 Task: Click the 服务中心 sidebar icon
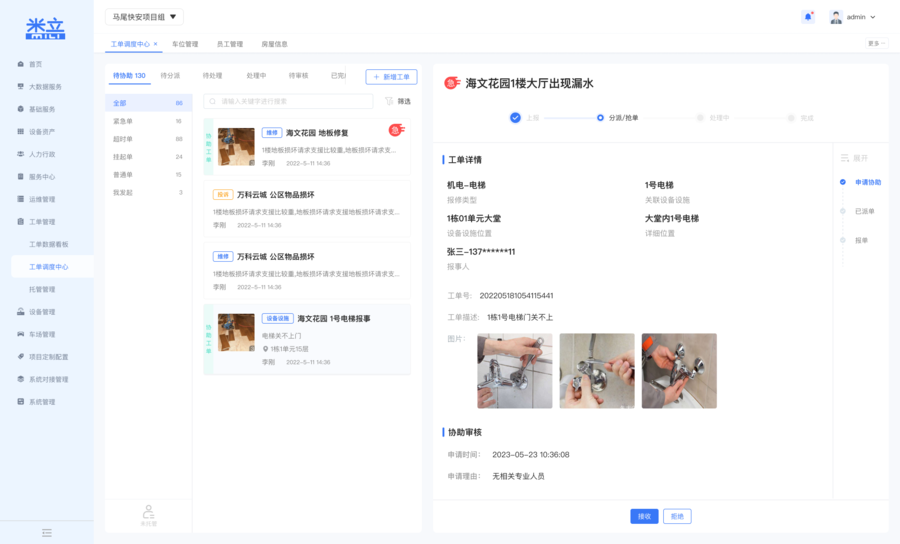coord(21,177)
